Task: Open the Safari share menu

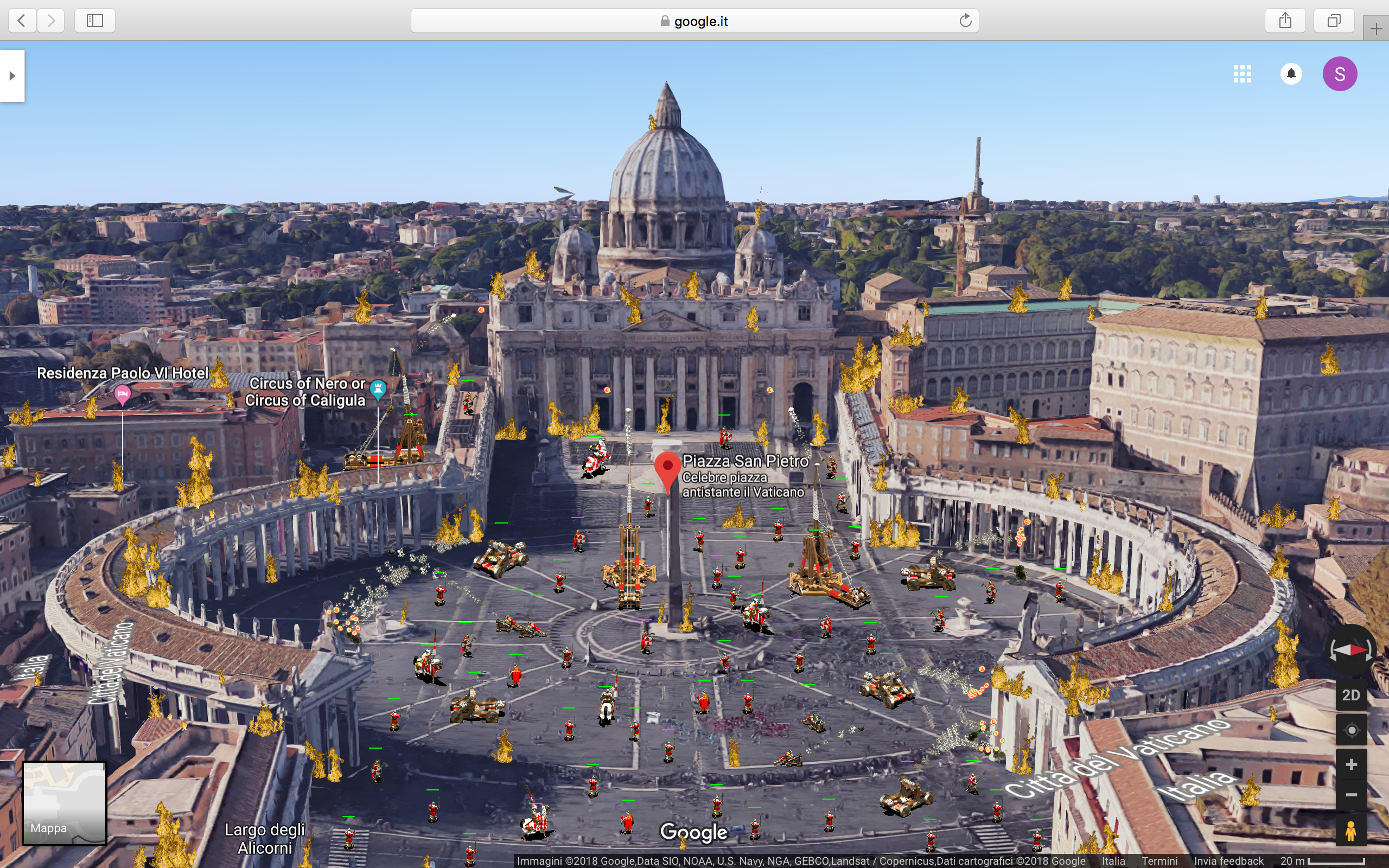Action: coord(1285,21)
